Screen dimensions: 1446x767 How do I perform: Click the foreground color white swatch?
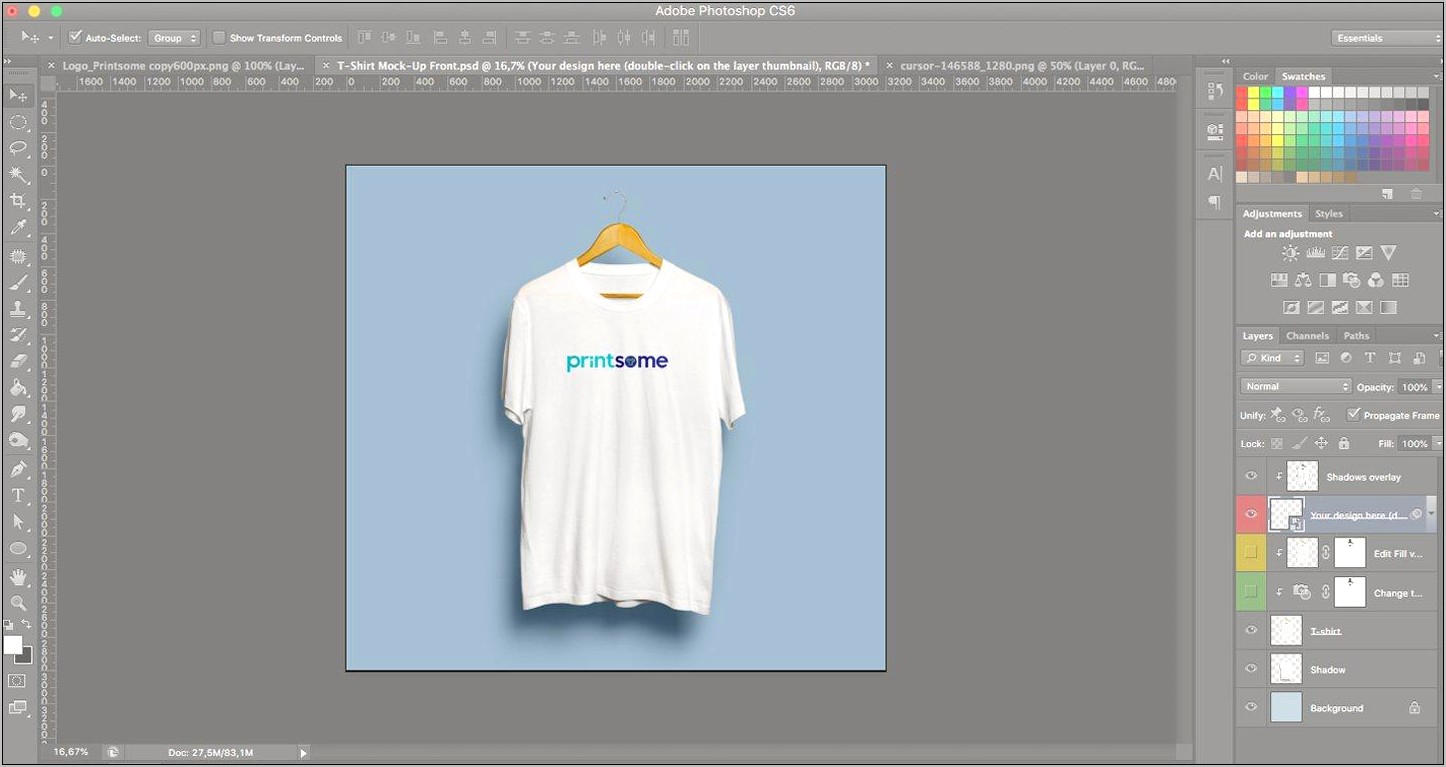[12, 645]
